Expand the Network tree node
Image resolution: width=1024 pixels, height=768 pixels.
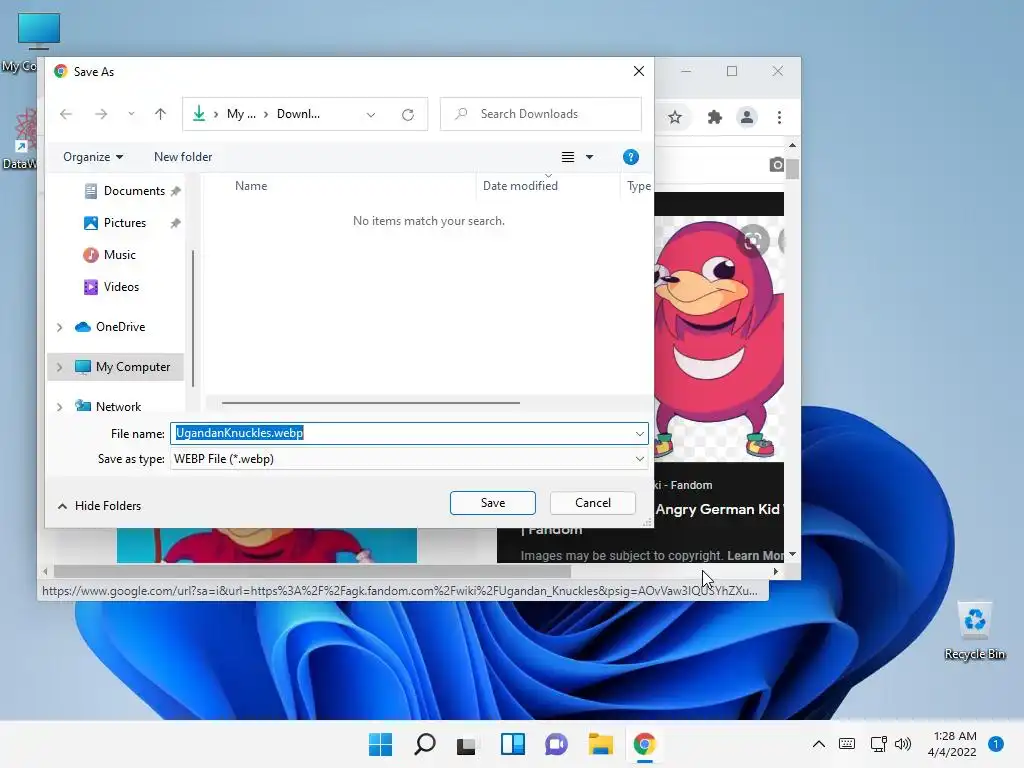(x=59, y=407)
